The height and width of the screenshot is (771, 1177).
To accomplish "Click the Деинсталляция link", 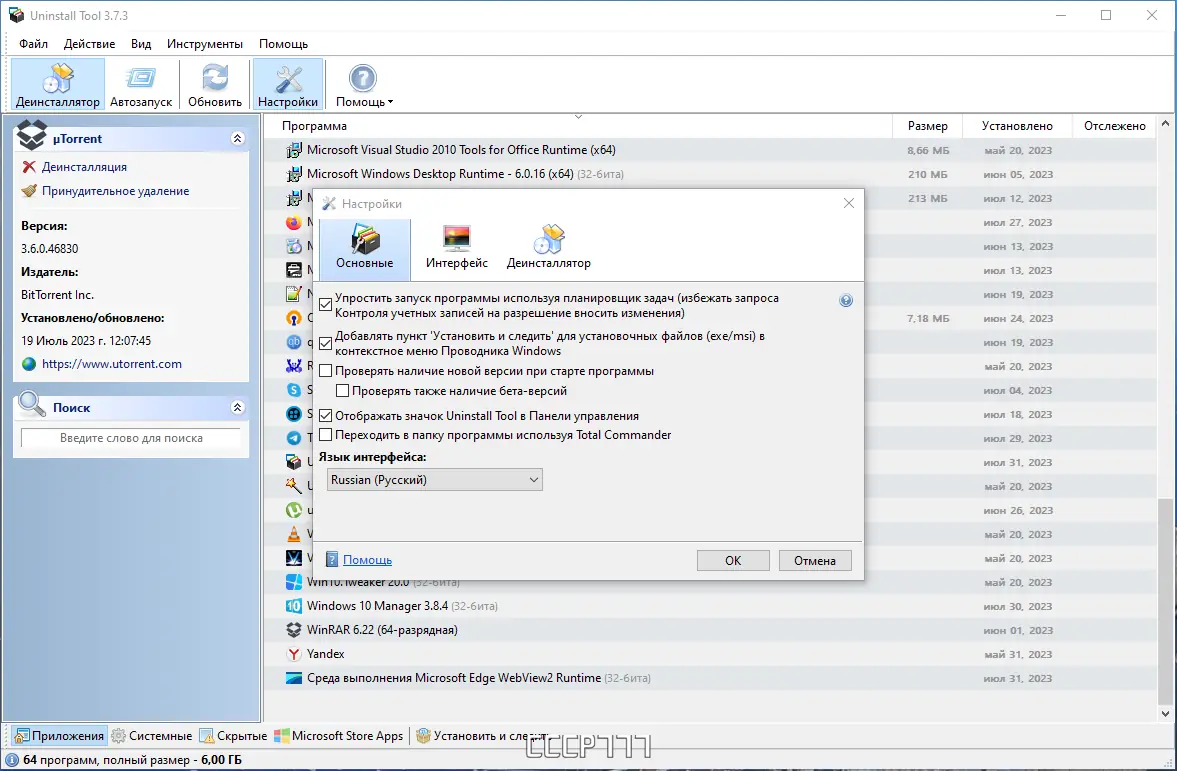I will 84,167.
